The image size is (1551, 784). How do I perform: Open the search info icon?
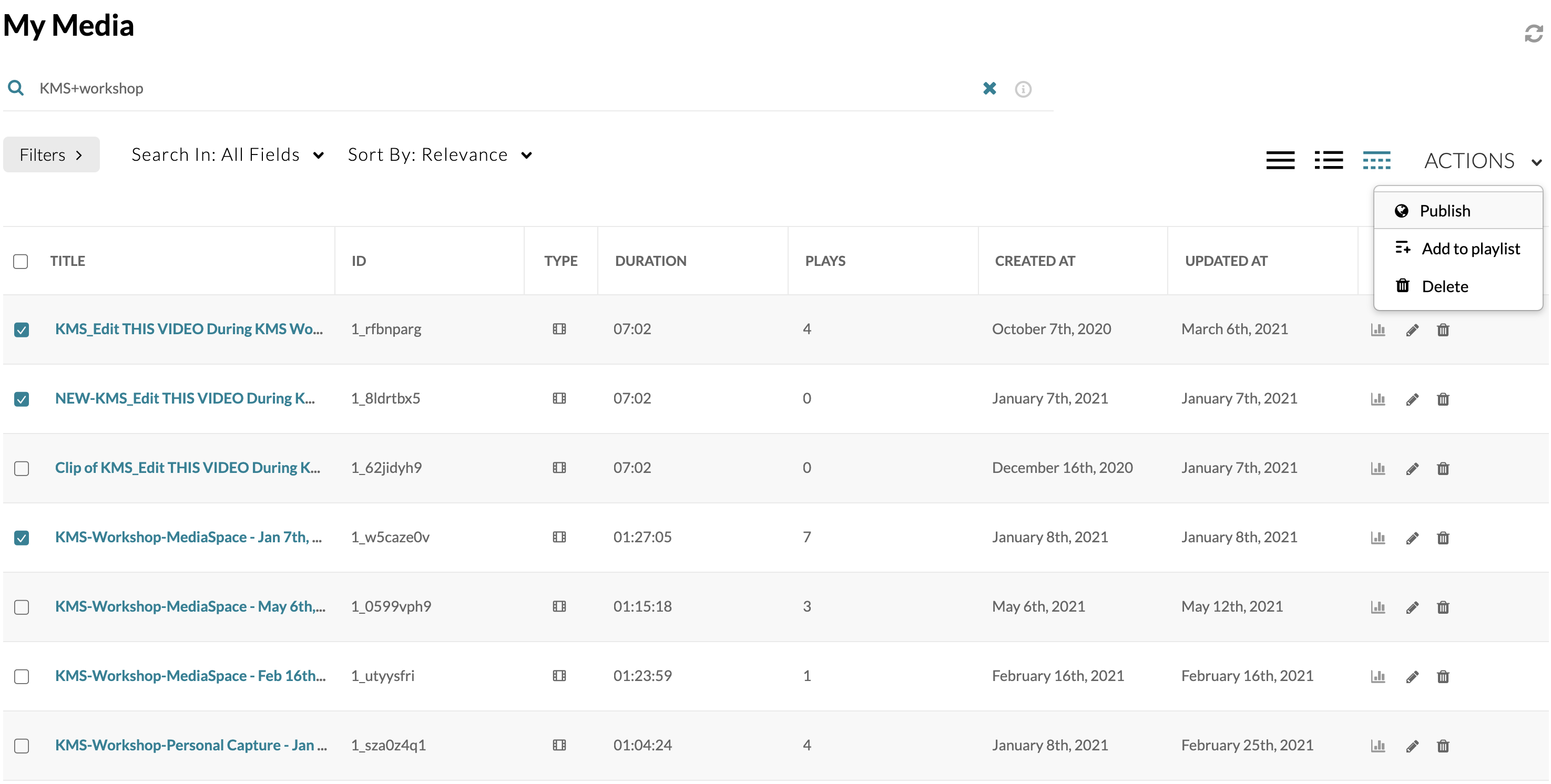pyautogui.click(x=1023, y=89)
